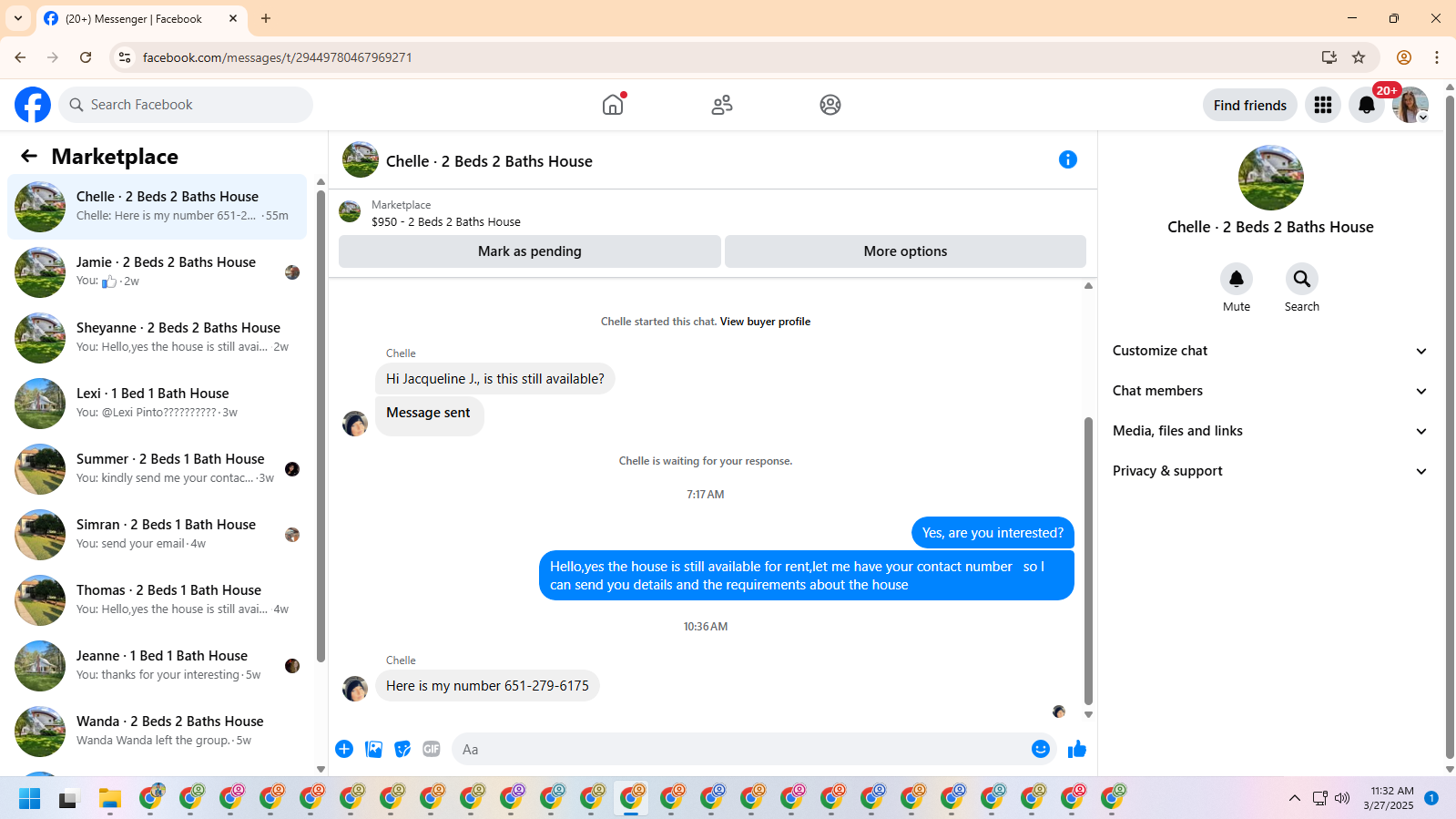Go back with the Marketplace back arrow
The image size is (1456, 819).
tap(29, 156)
